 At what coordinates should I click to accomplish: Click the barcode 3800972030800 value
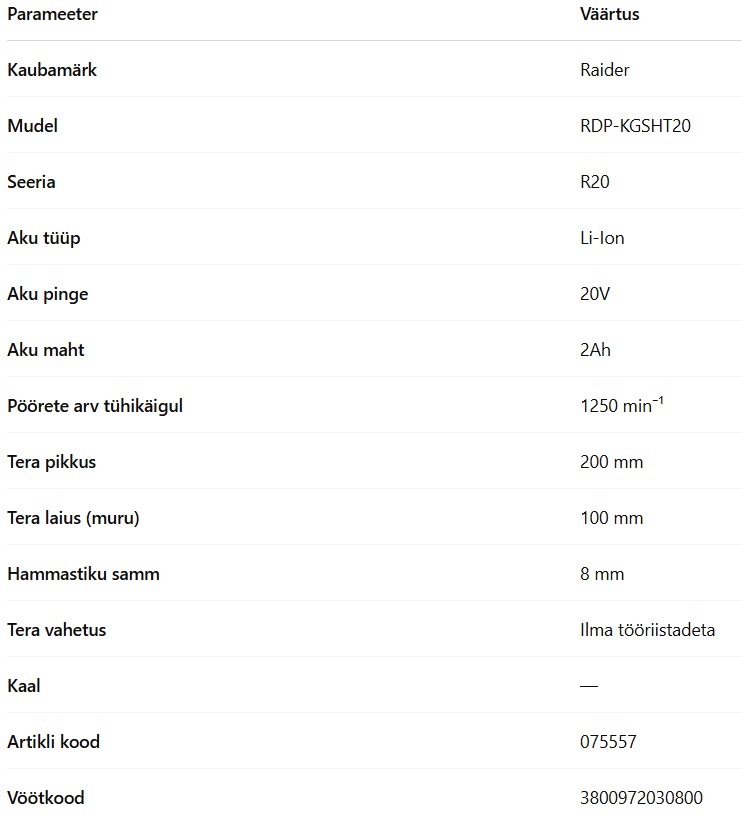(x=641, y=797)
